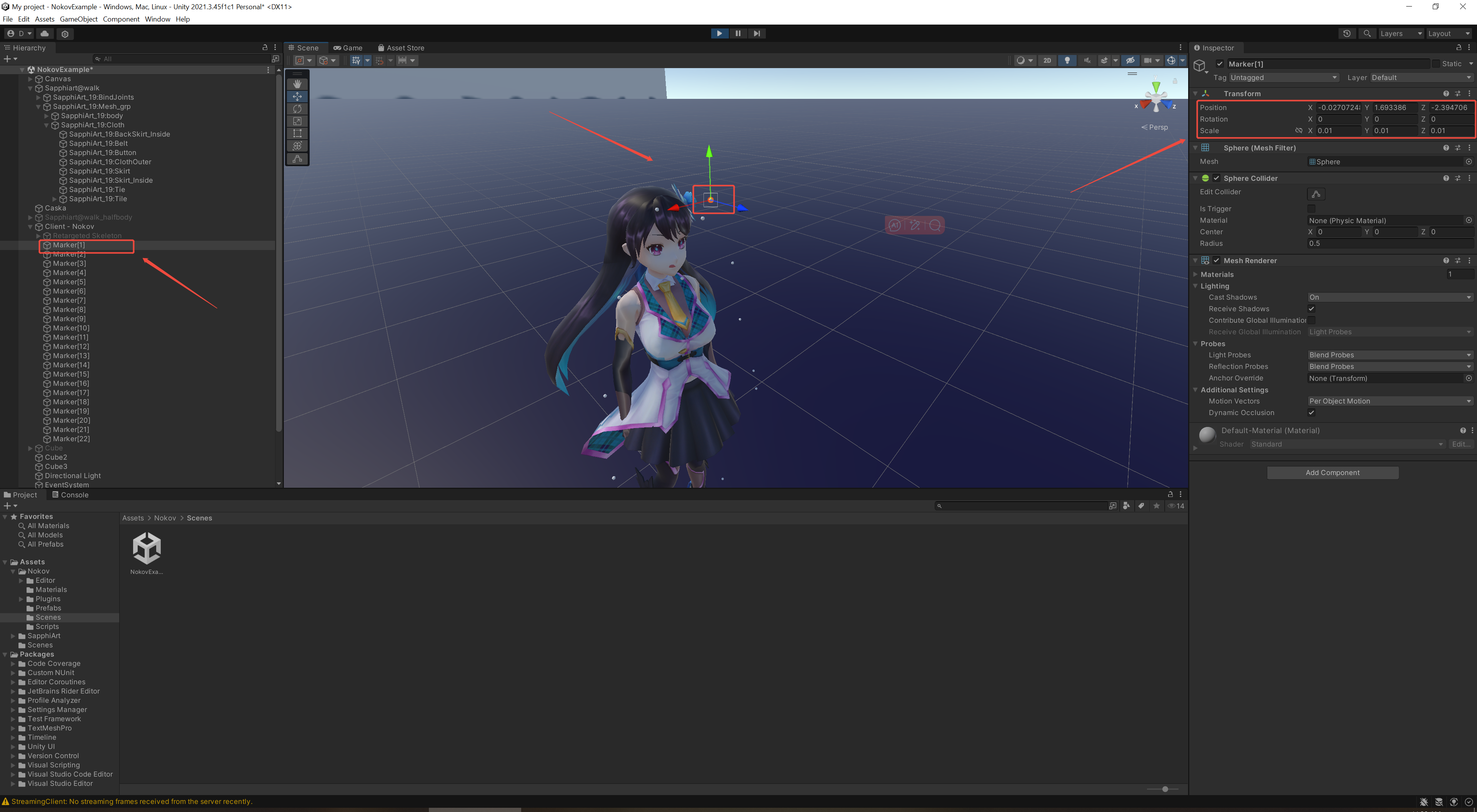Viewport: 1477px width, 812px height.
Task: Select the Rect tool
Action: [x=297, y=133]
